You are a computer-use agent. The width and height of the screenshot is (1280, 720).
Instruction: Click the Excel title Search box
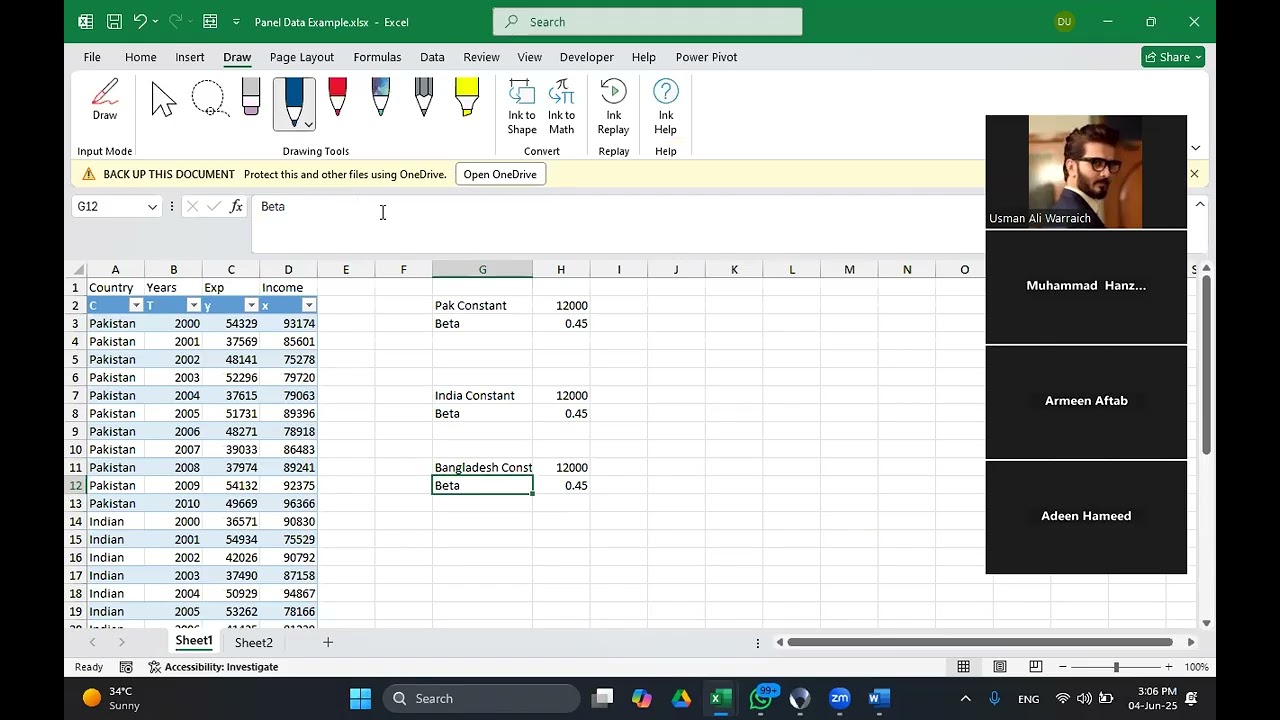[647, 22]
